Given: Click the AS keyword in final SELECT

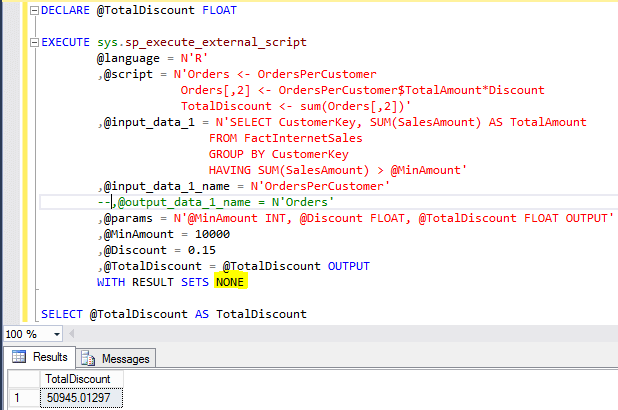Looking at the screenshot, I should [x=202, y=314].
